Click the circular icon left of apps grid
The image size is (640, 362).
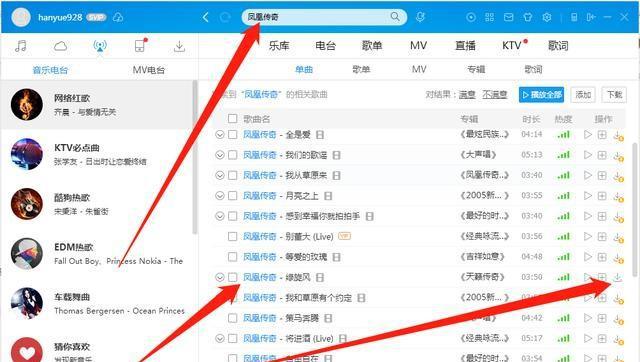point(471,17)
